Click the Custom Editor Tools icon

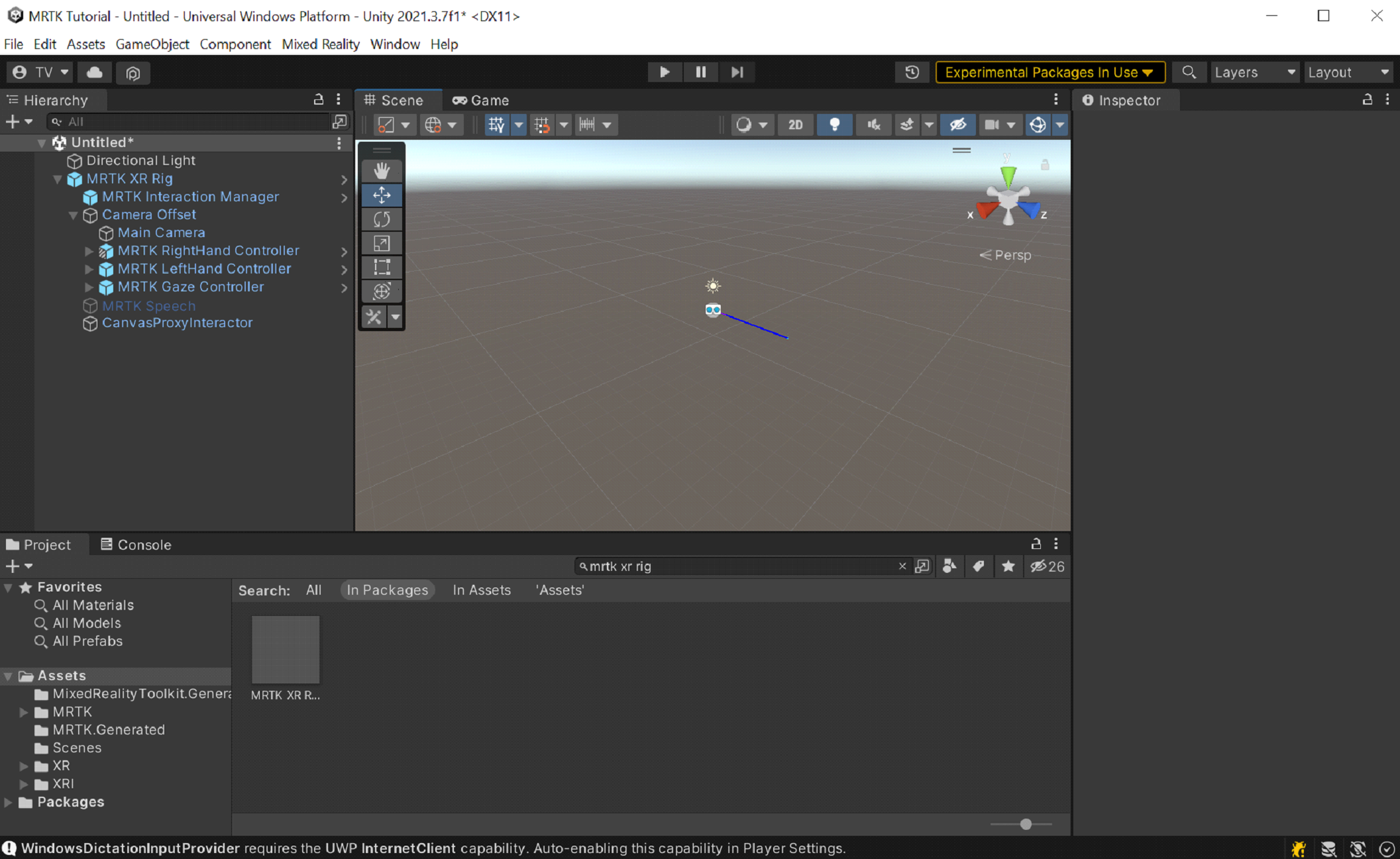[377, 317]
